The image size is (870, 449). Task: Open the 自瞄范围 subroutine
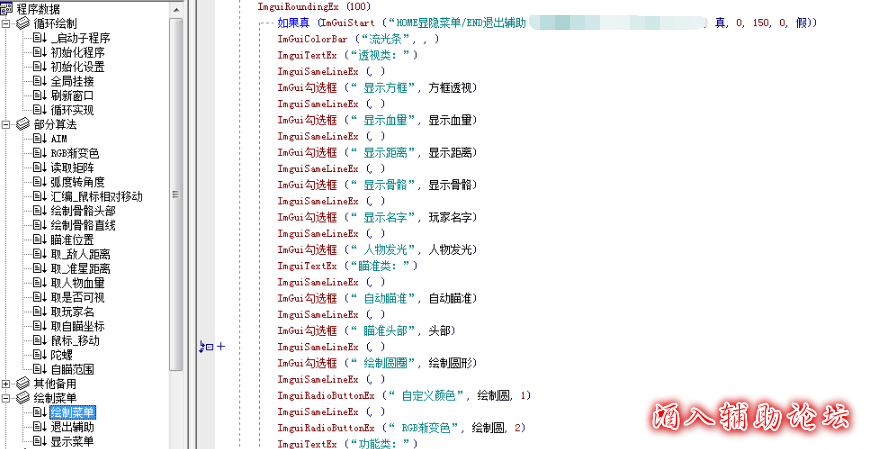72,369
